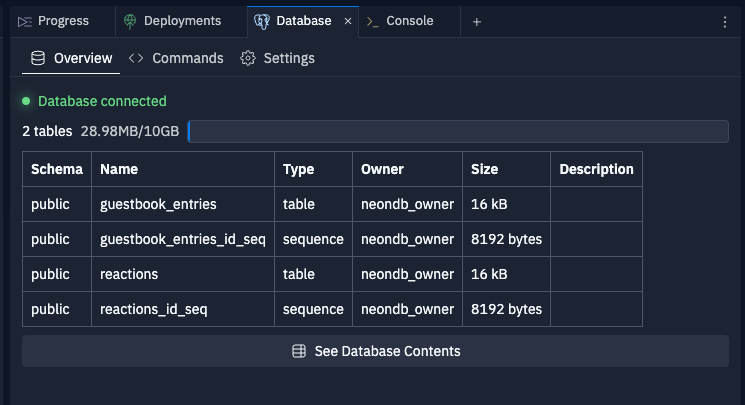This screenshot has width=745, height=405.
Task: Click the Schema column header
Action: pos(57,169)
